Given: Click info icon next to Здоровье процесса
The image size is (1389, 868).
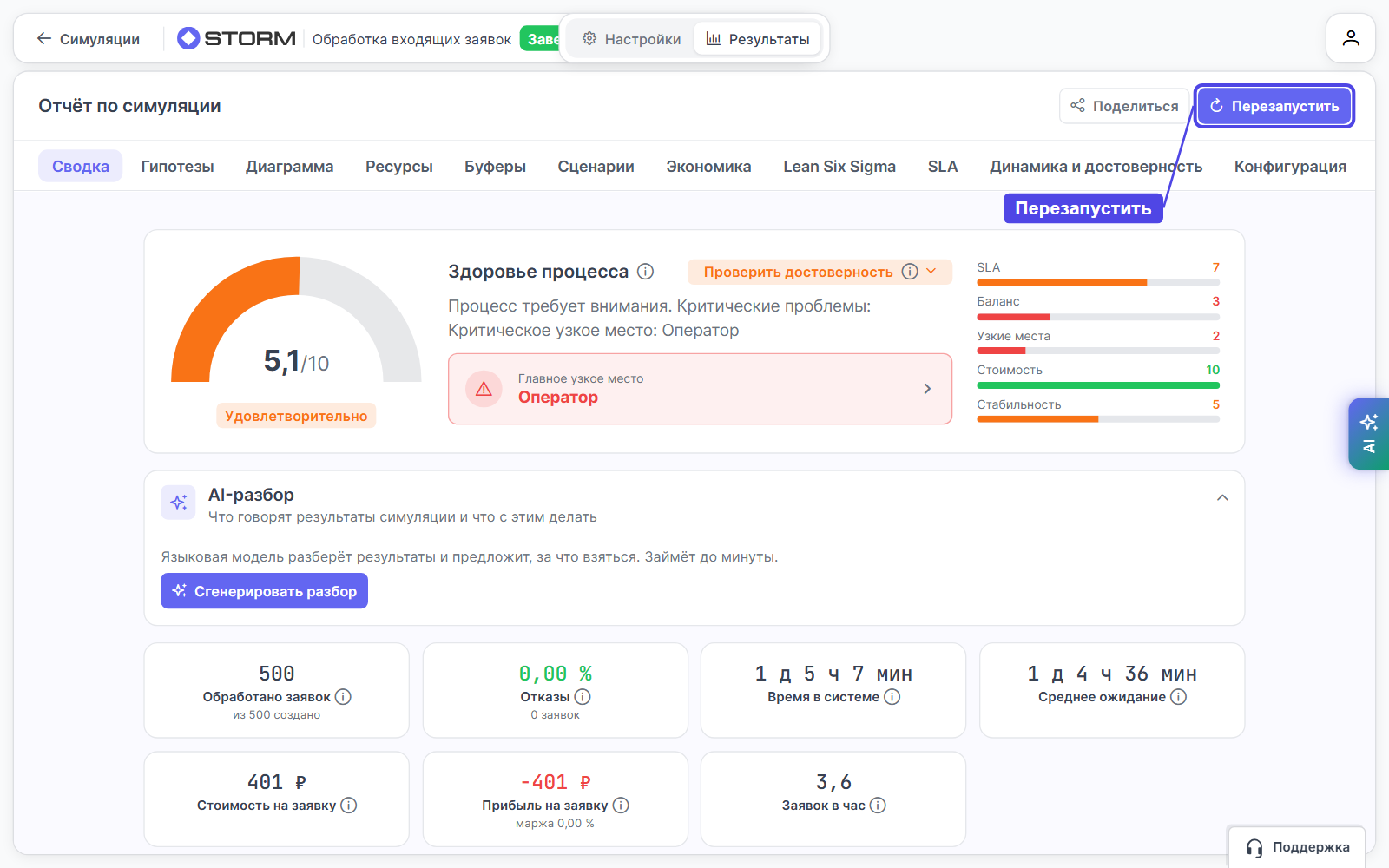Looking at the screenshot, I should (x=645, y=272).
